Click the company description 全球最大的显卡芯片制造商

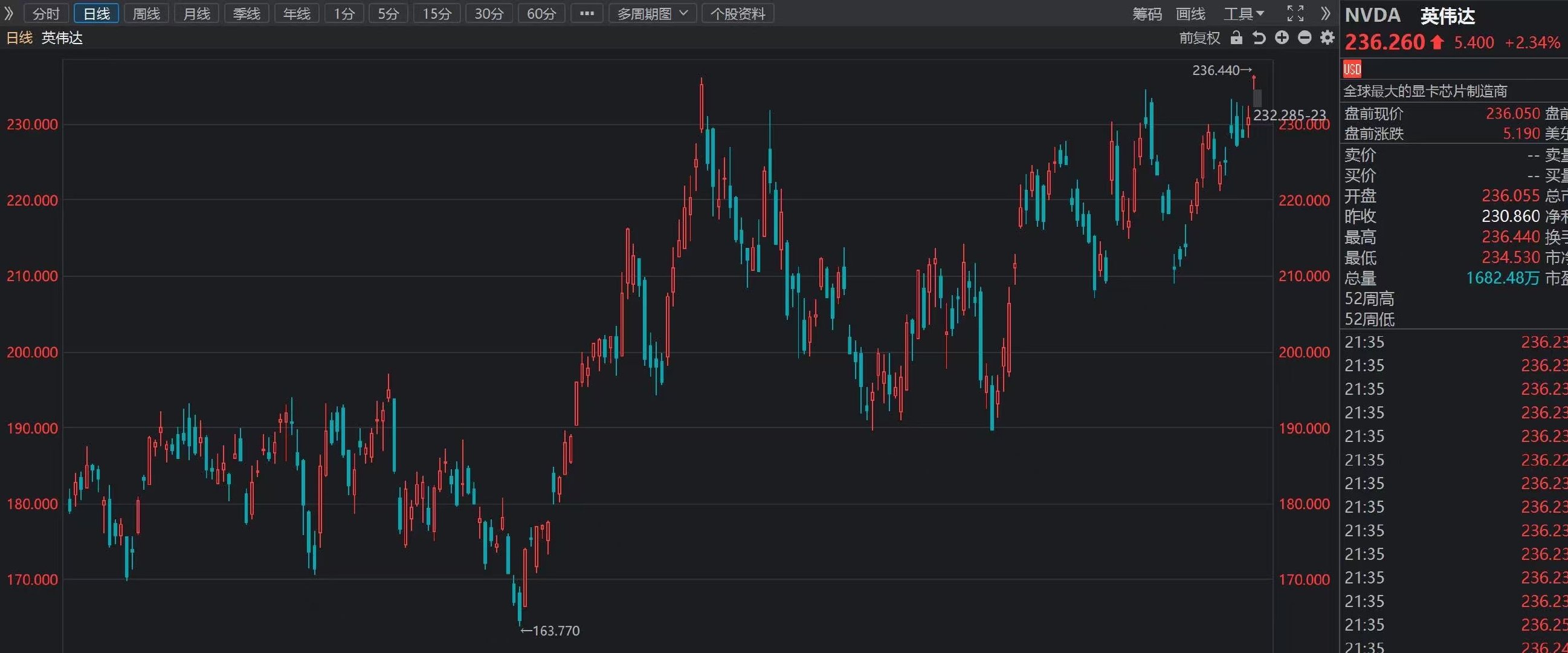click(x=1425, y=91)
